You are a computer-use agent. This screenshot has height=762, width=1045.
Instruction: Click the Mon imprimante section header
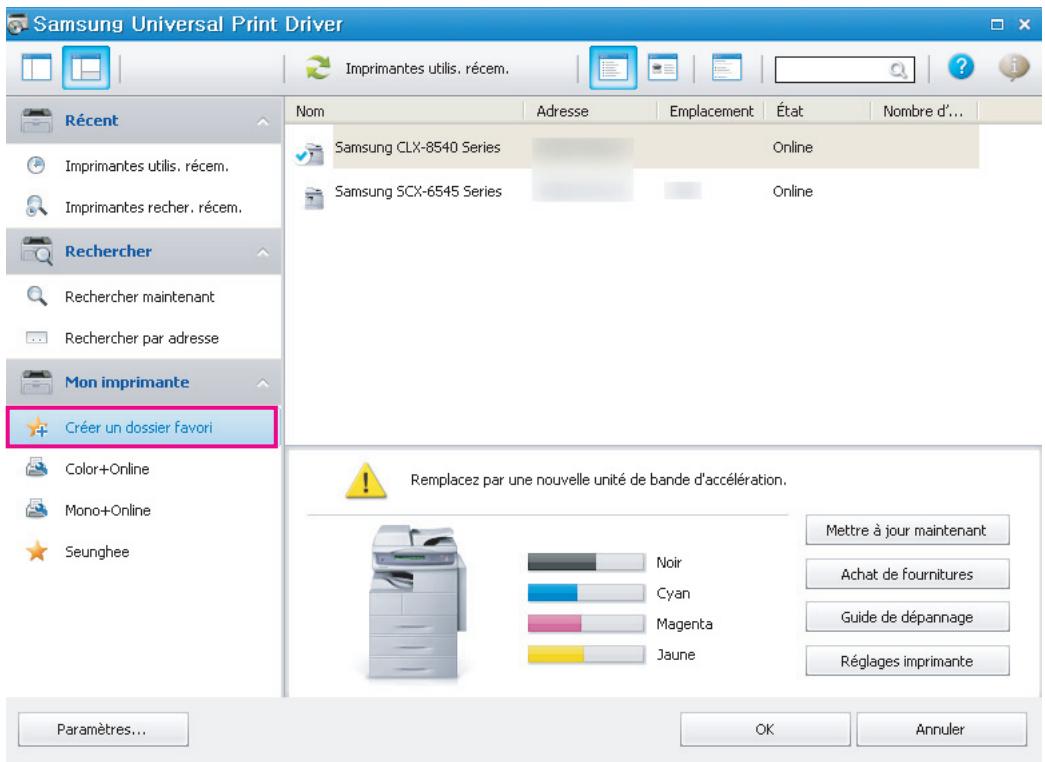click(x=143, y=382)
